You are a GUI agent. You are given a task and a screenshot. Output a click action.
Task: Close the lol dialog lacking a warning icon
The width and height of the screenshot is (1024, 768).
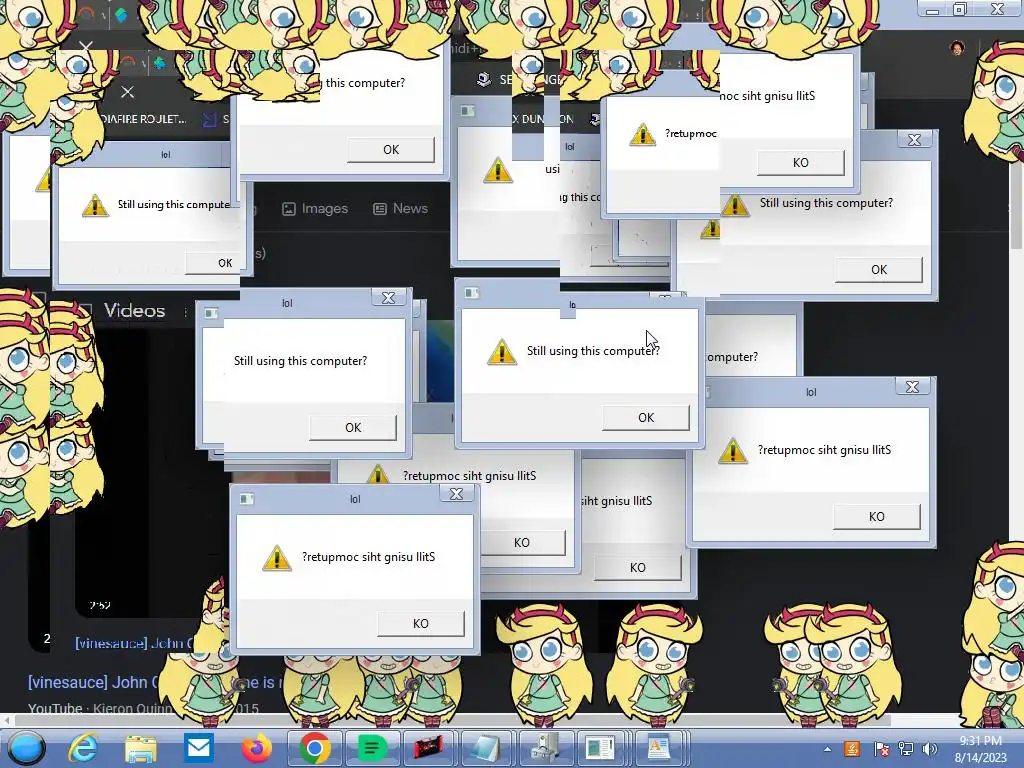coord(389,298)
